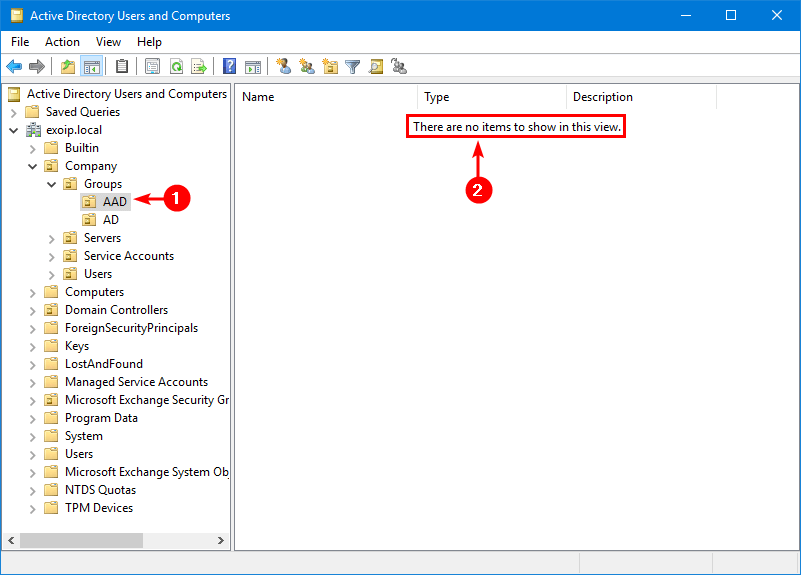The width and height of the screenshot is (801, 575).
Task: Collapse the Company OU
Action: (33, 166)
